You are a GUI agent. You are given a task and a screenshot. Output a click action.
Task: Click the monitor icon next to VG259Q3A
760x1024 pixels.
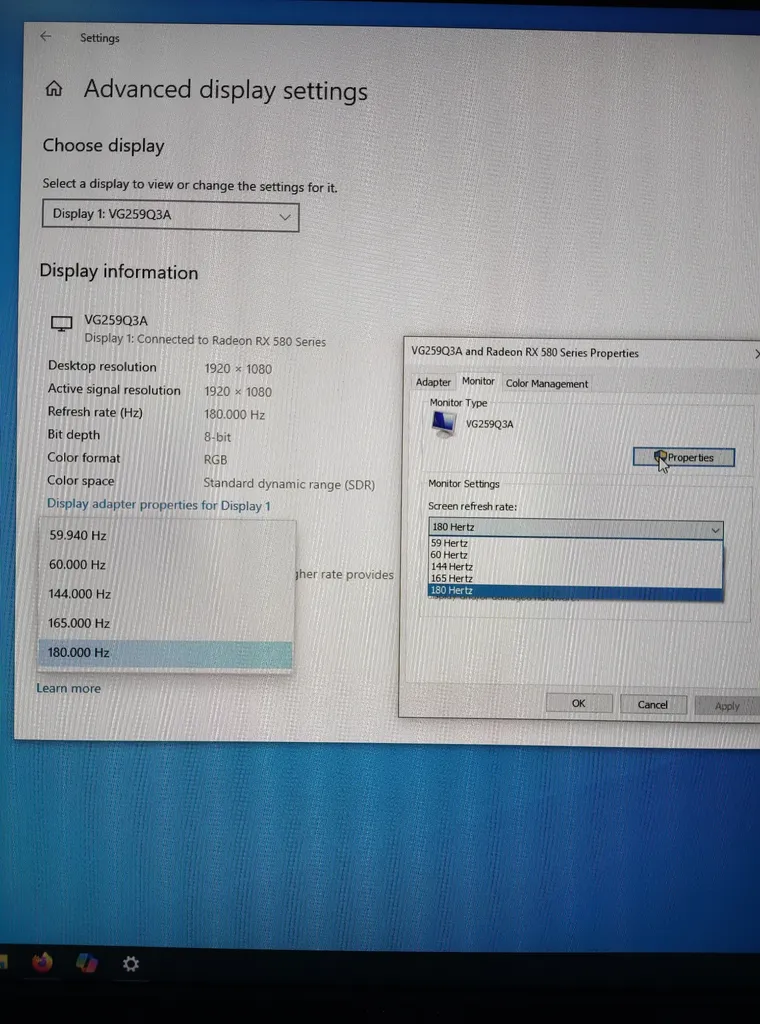62,322
